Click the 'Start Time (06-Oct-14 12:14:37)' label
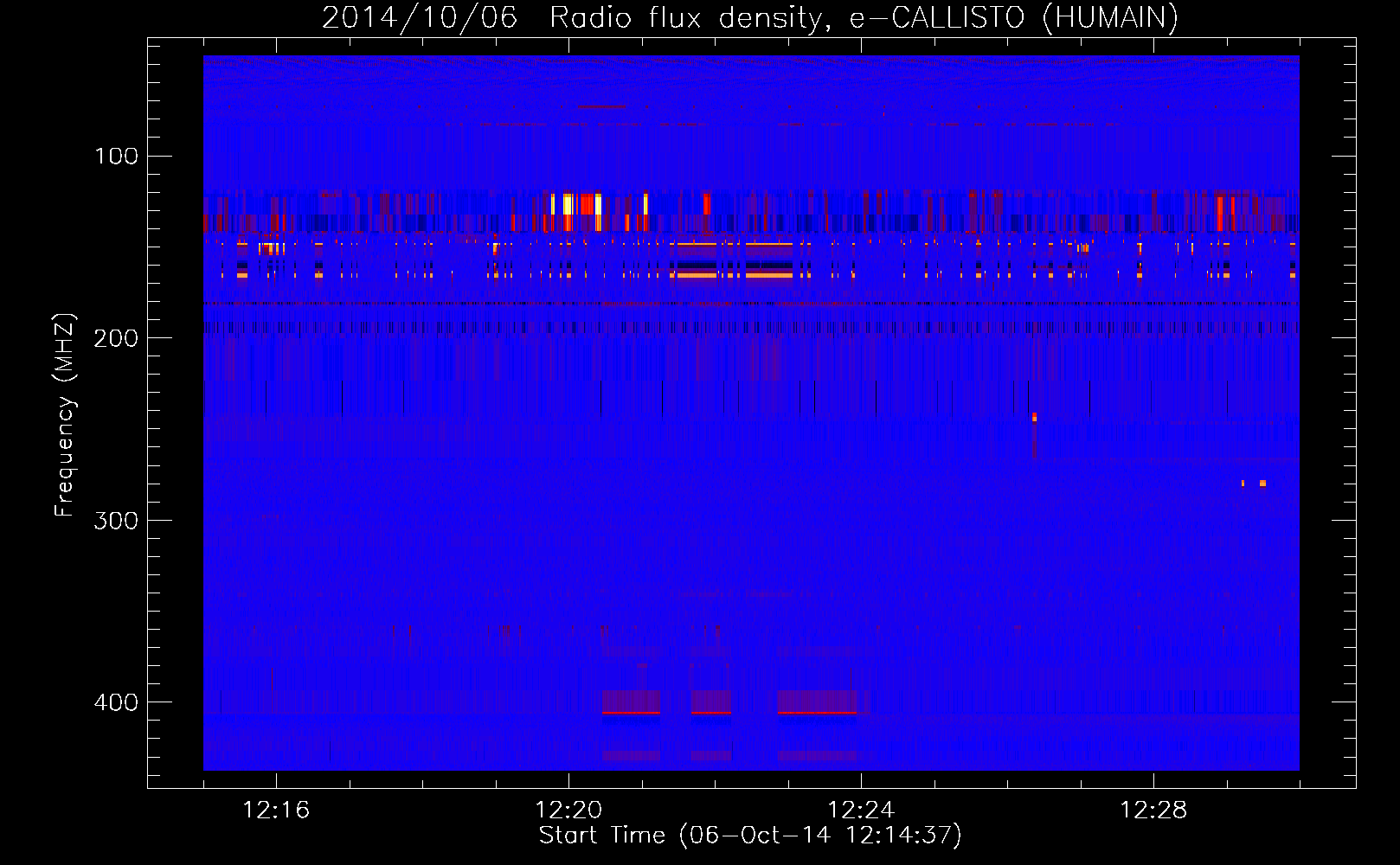 [750, 836]
